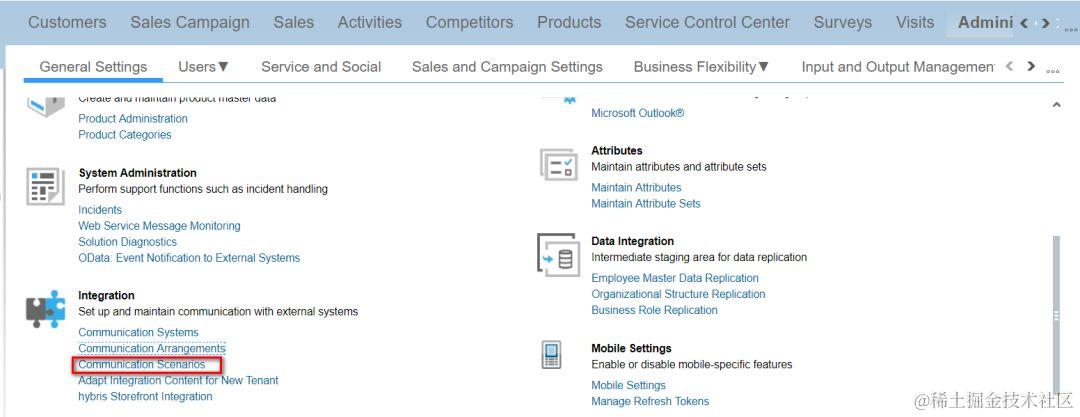
Task: Expand the Users dropdown tab
Action: (x=204, y=67)
